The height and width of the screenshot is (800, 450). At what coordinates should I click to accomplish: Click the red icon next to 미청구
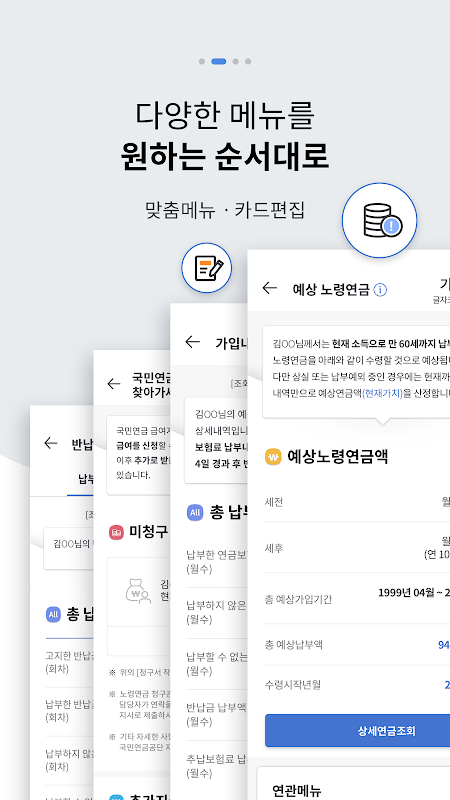click(x=116, y=533)
